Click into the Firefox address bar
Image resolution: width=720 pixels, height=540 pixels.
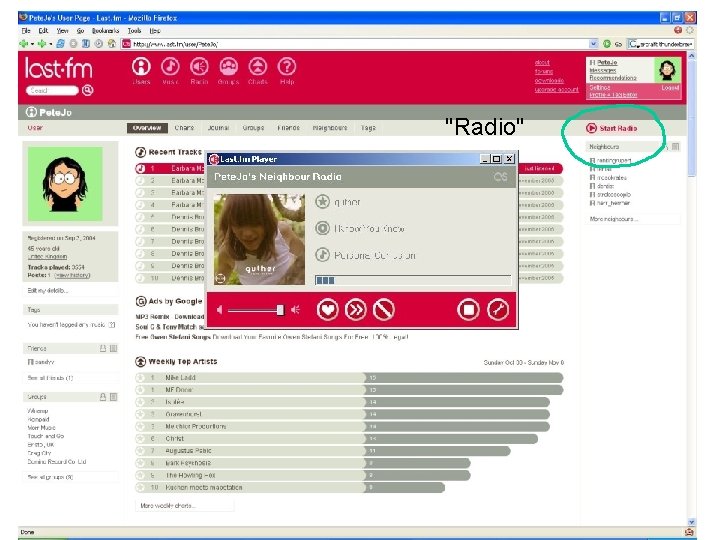point(356,44)
